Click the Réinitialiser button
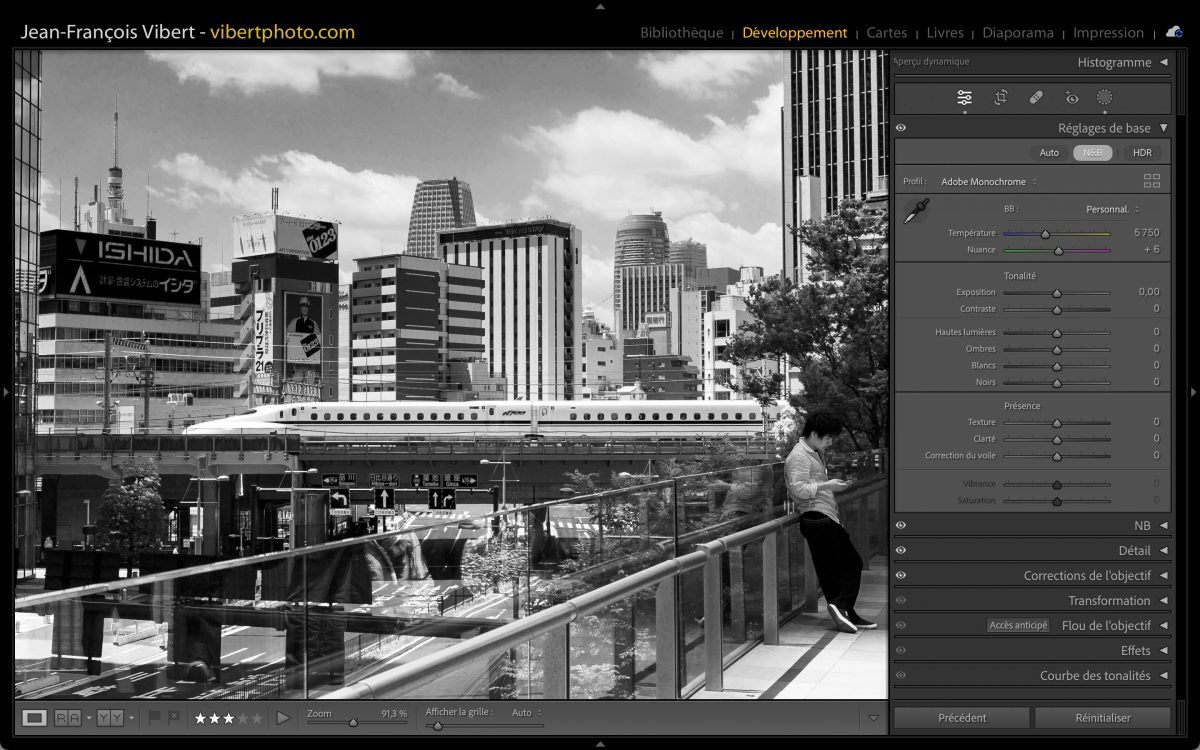This screenshot has width=1200, height=750. click(x=1102, y=717)
